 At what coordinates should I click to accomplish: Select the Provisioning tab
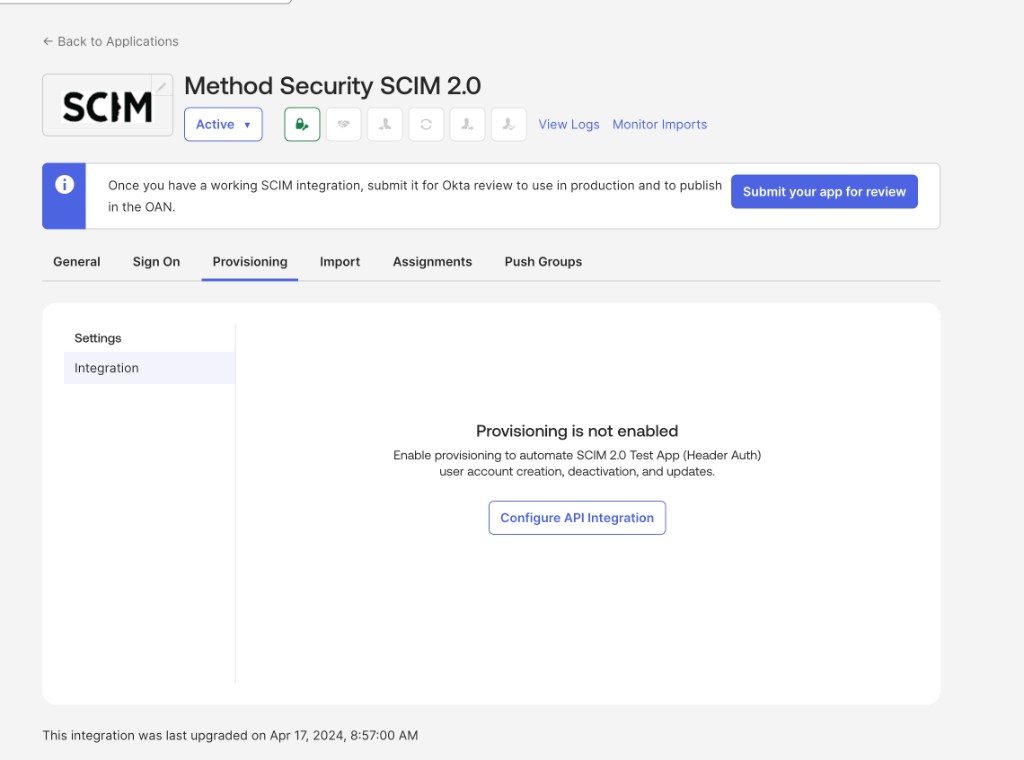click(x=249, y=262)
